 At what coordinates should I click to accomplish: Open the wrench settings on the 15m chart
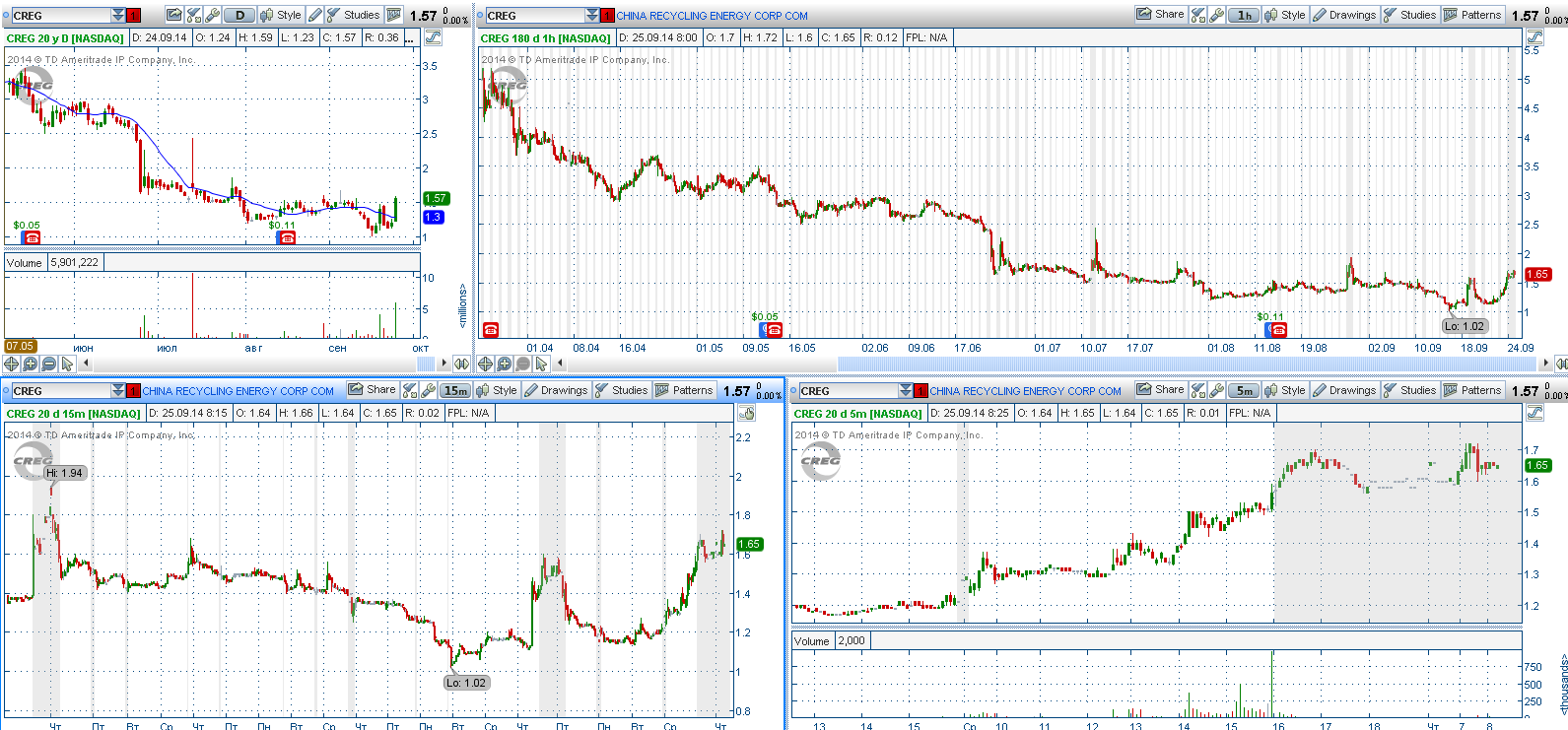[429, 390]
